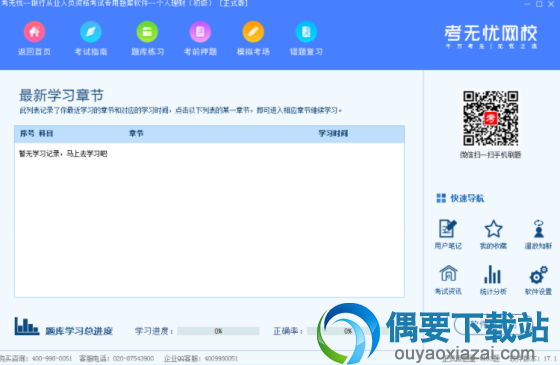
Task: Click the WeChat QR code image
Action: [490, 118]
